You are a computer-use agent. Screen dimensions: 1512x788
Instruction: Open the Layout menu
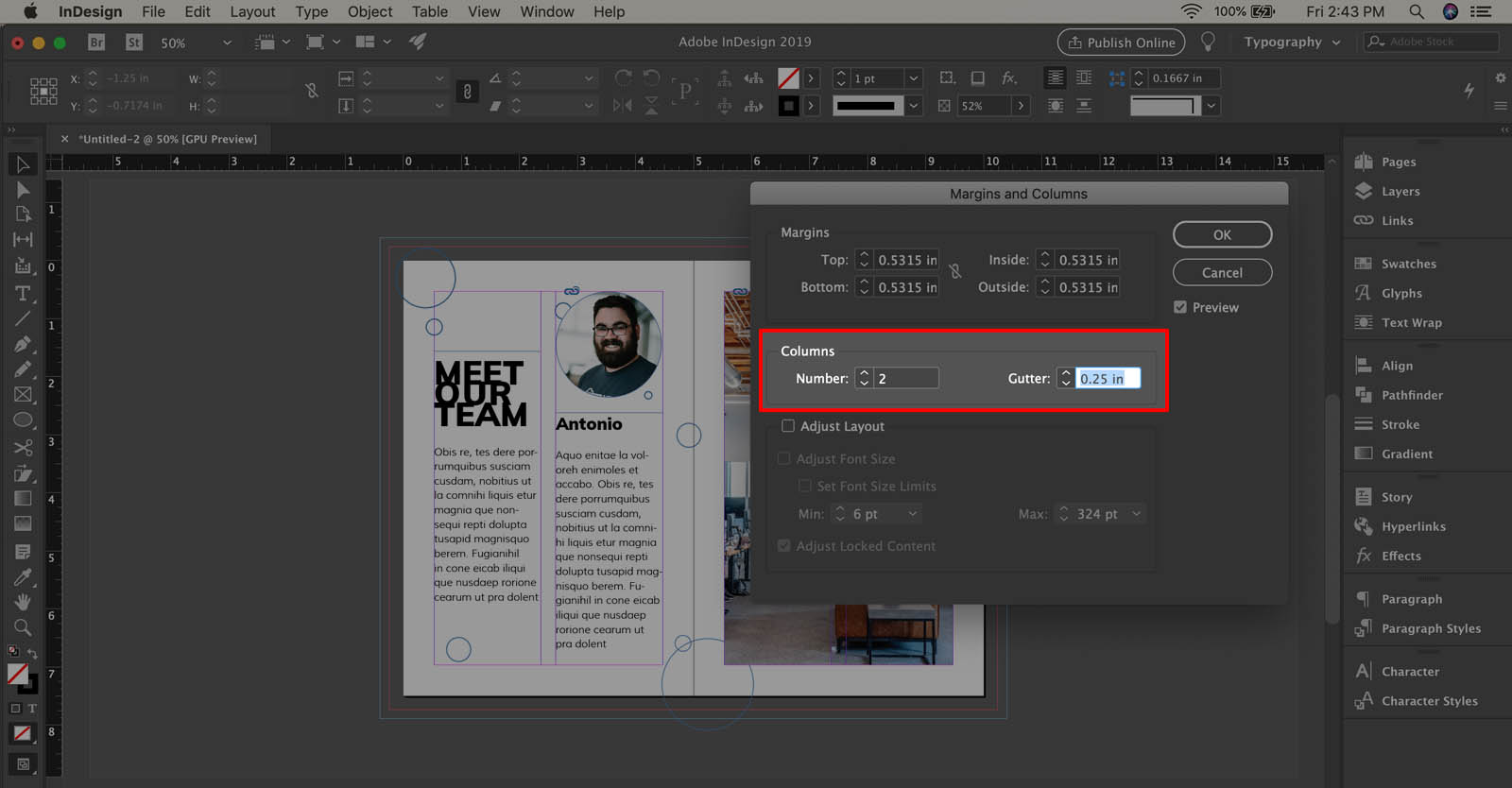pyautogui.click(x=252, y=12)
